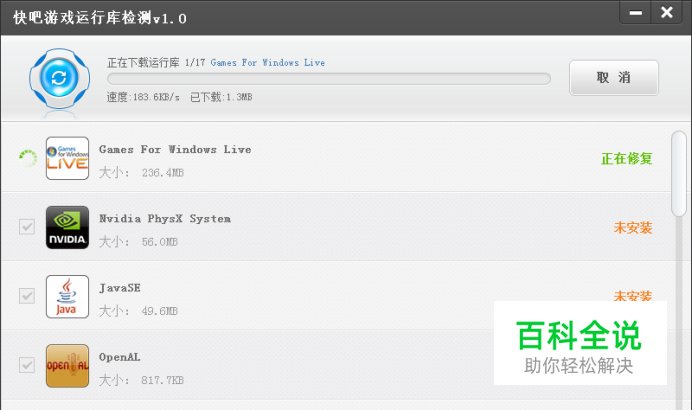Click the vertical scrollbar thumb
This screenshot has width=692, height=410.
coord(679,174)
